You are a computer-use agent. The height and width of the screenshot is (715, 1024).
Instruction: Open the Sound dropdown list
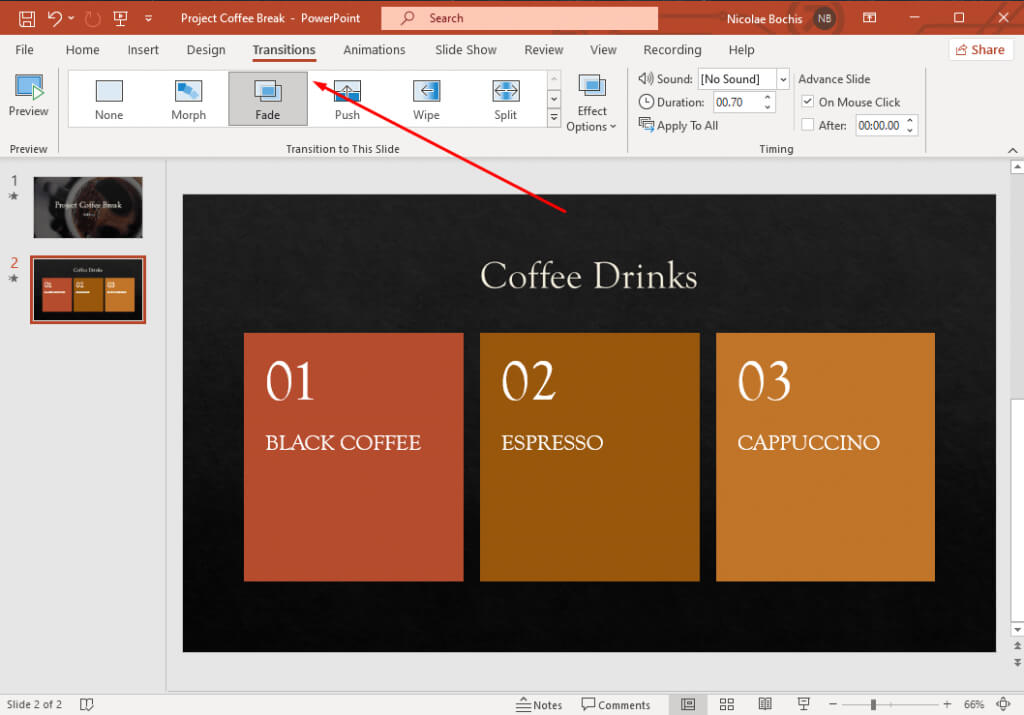tap(783, 79)
